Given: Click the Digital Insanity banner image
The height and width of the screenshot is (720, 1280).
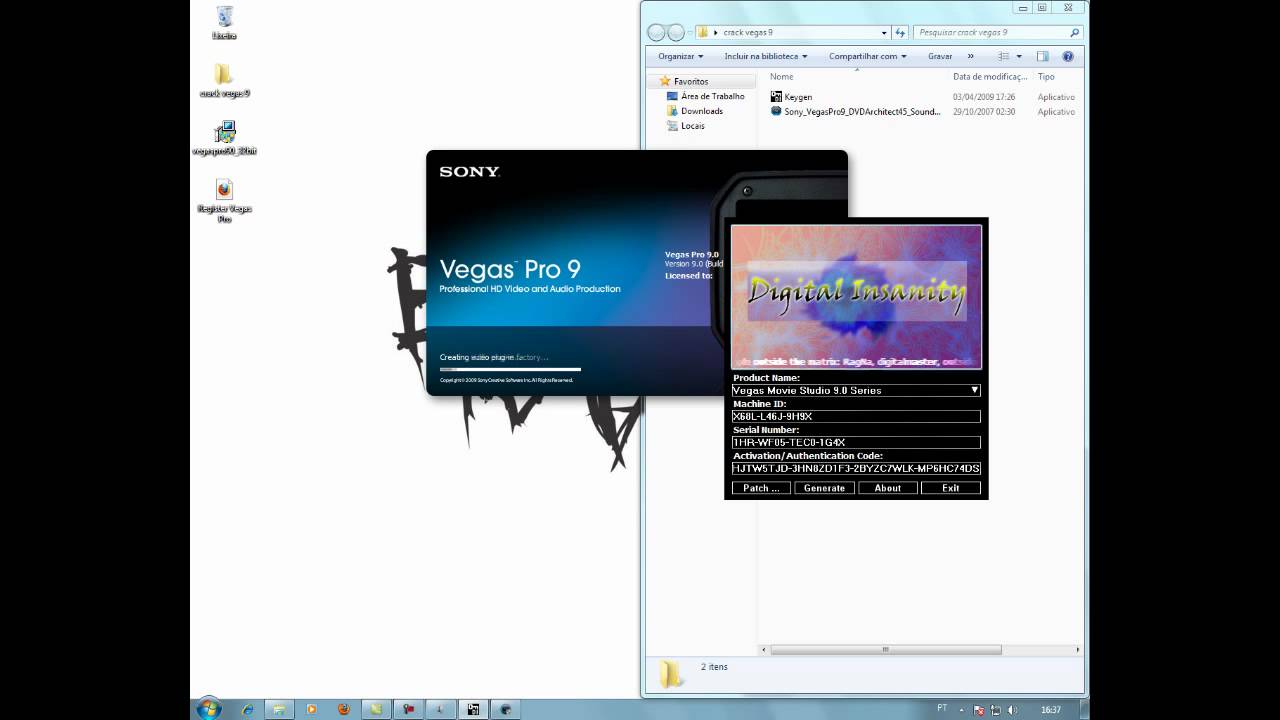Looking at the screenshot, I should coord(856,296).
